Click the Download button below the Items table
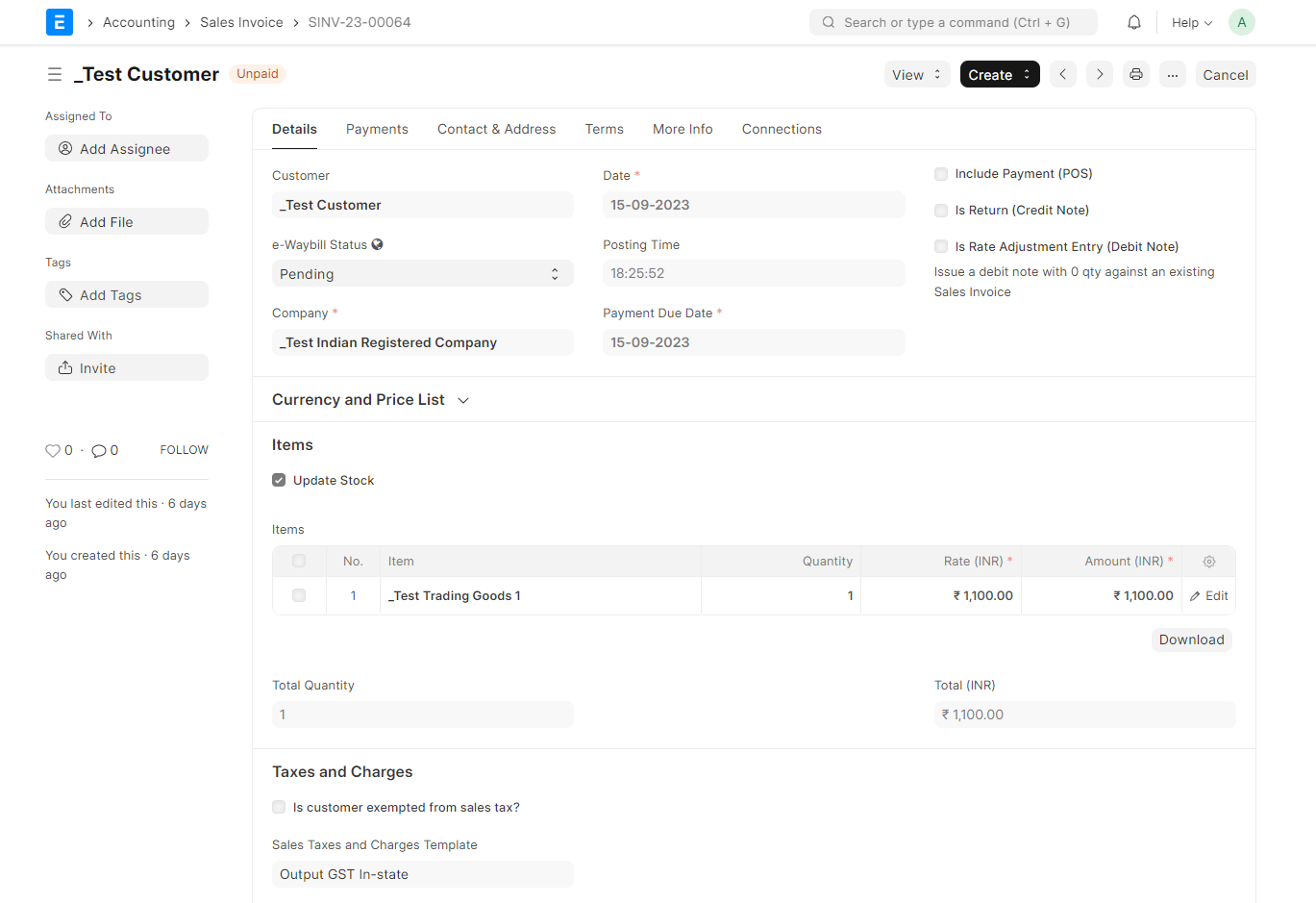The image size is (1316, 903). (x=1191, y=639)
